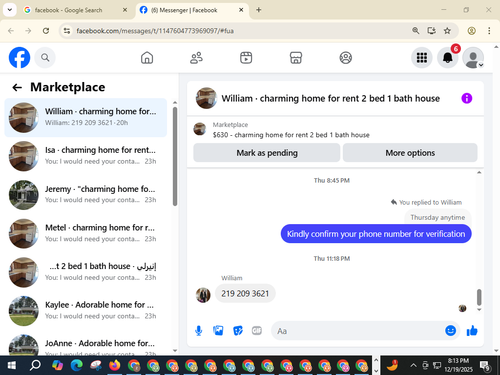The width and height of the screenshot is (500, 375).
Task: Click the conversation list scrollbar
Action: (175, 156)
